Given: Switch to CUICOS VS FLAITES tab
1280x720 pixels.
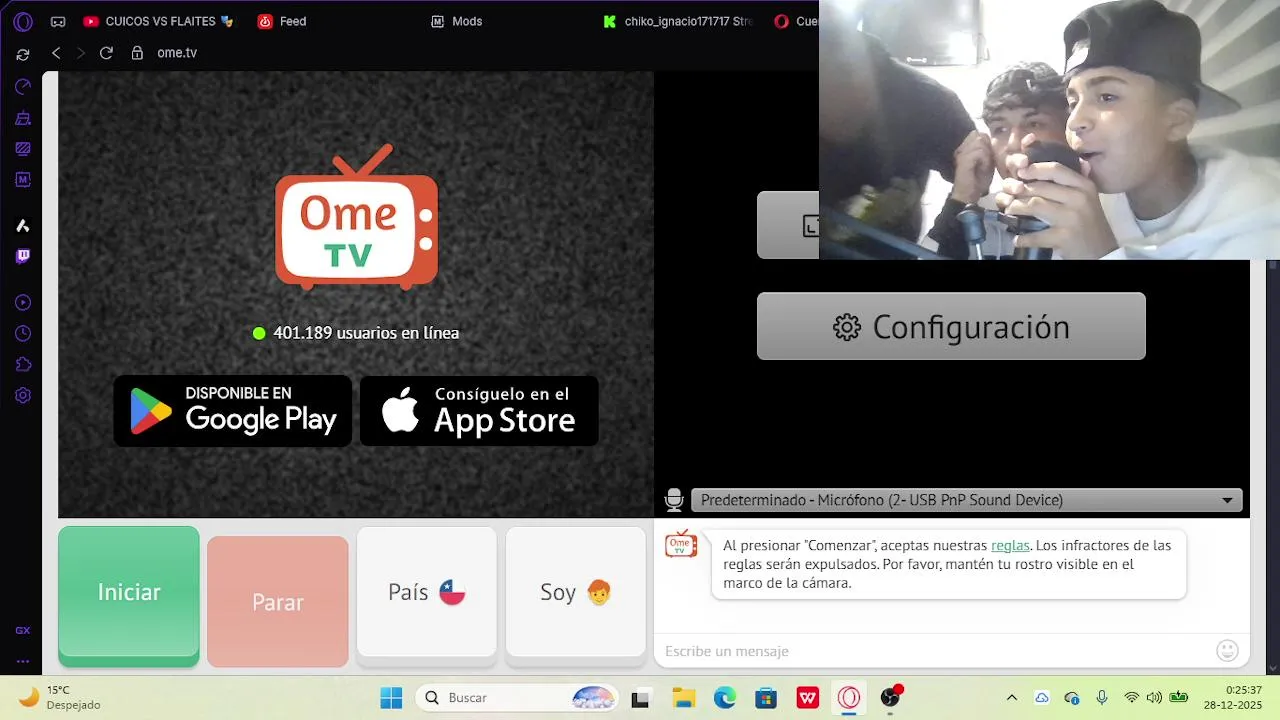Looking at the screenshot, I should coord(160,21).
